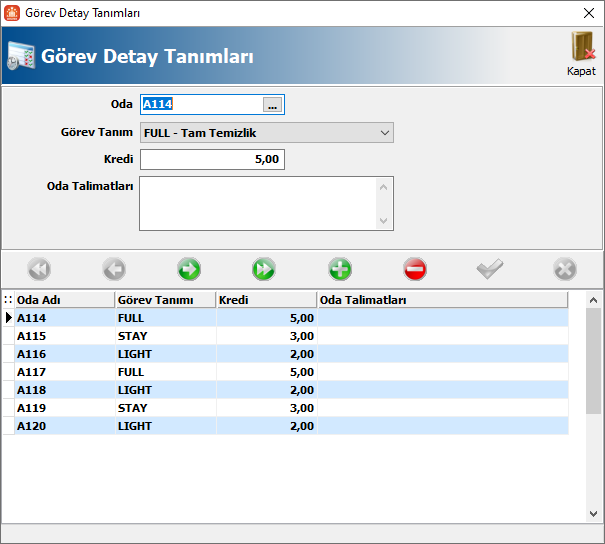Image resolution: width=605 pixels, height=544 pixels.
Task: Click the Oda input field
Action: pos(200,104)
